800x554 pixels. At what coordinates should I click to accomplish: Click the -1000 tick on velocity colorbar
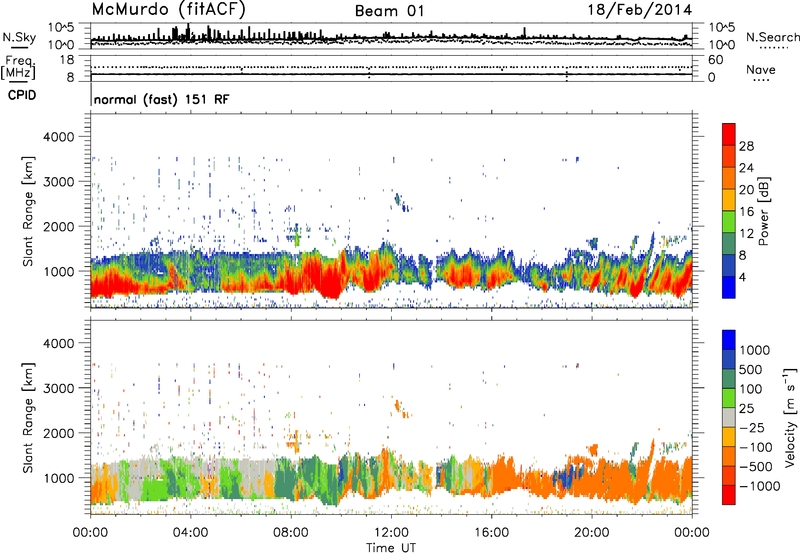pos(760,486)
